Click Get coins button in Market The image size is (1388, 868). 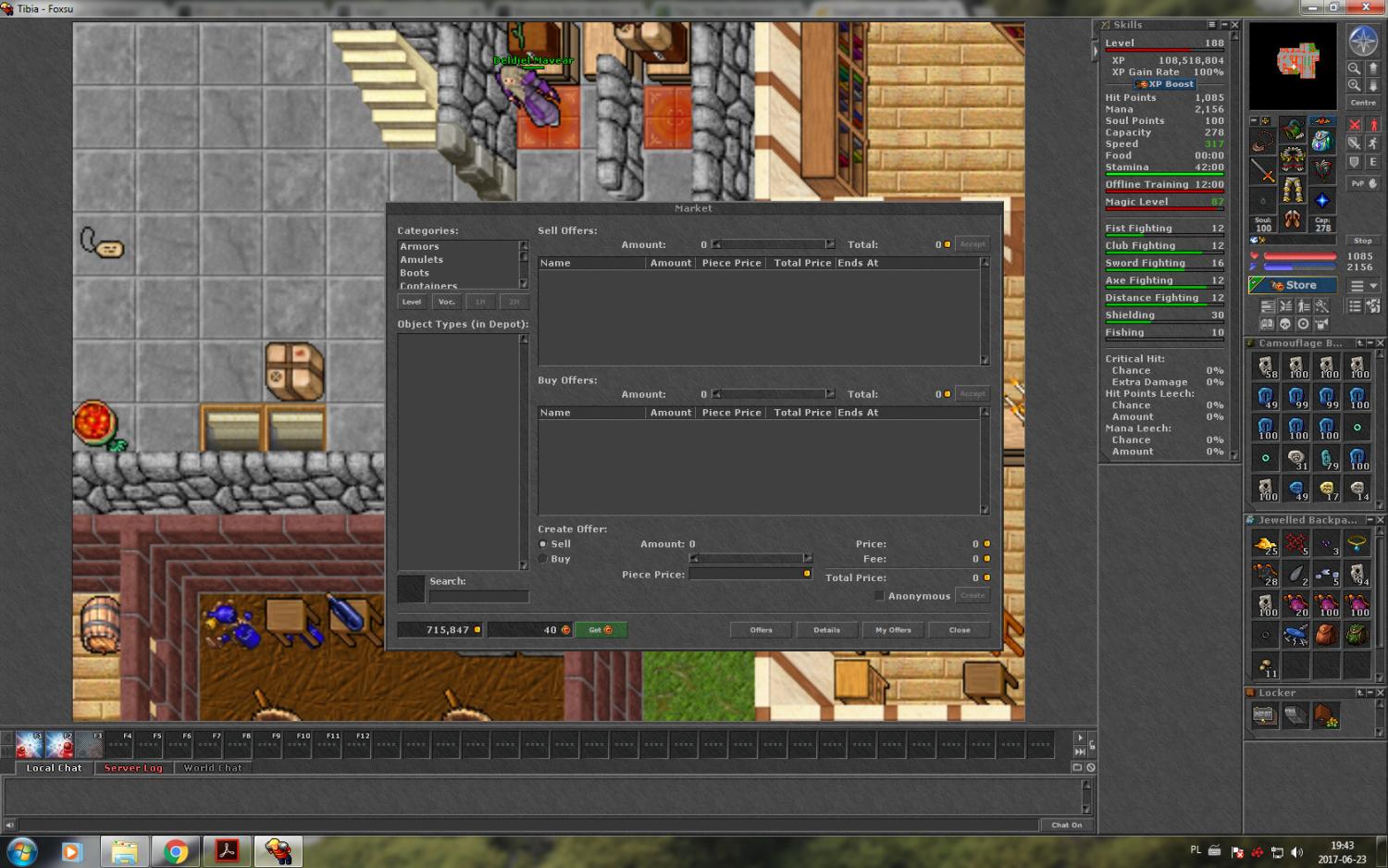pyautogui.click(x=601, y=630)
